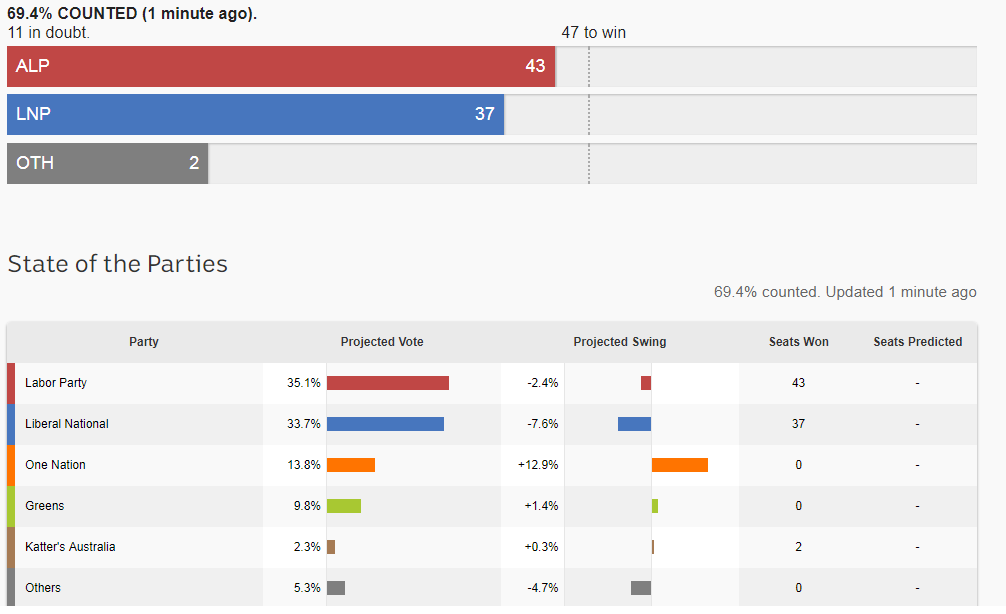
Task: Click the Seats Predicted column header
Action: pyautogui.click(x=917, y=342)
